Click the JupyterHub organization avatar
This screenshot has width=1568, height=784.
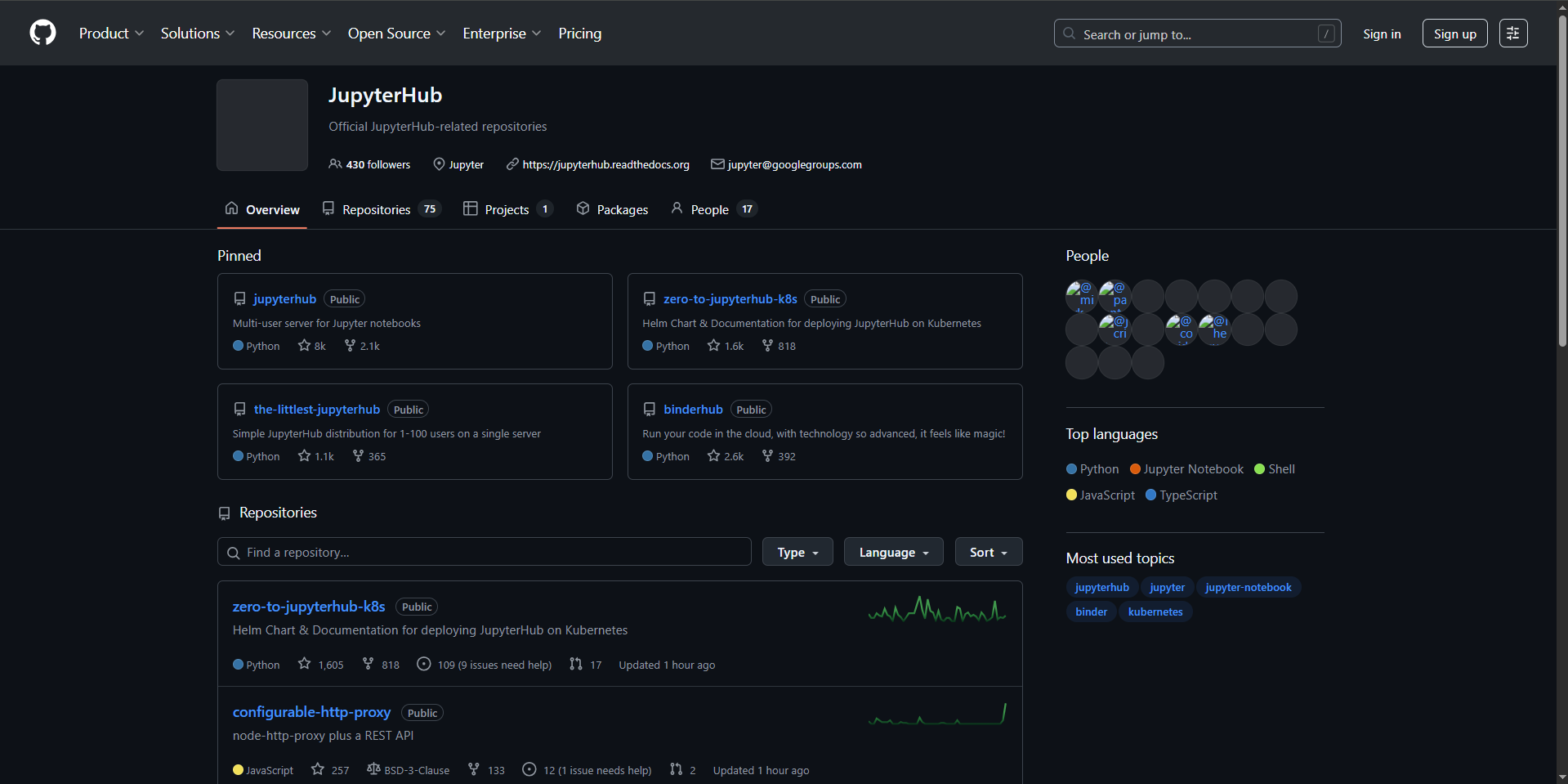tap(262, 125)
